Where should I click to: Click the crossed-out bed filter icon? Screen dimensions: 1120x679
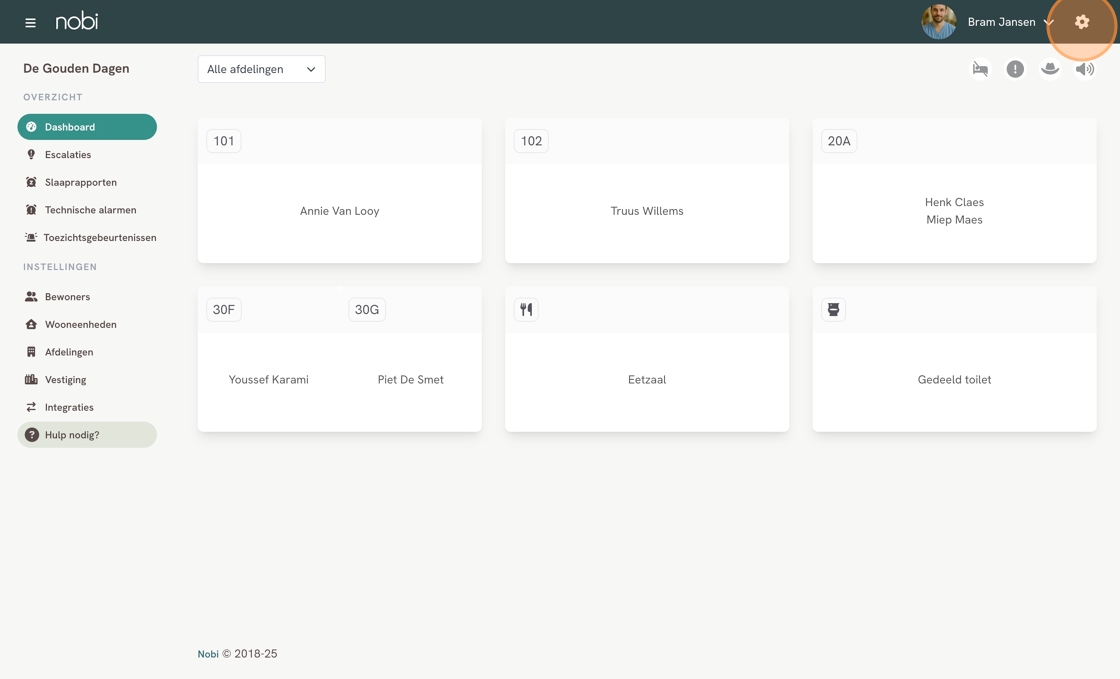[x=980, y=69]
